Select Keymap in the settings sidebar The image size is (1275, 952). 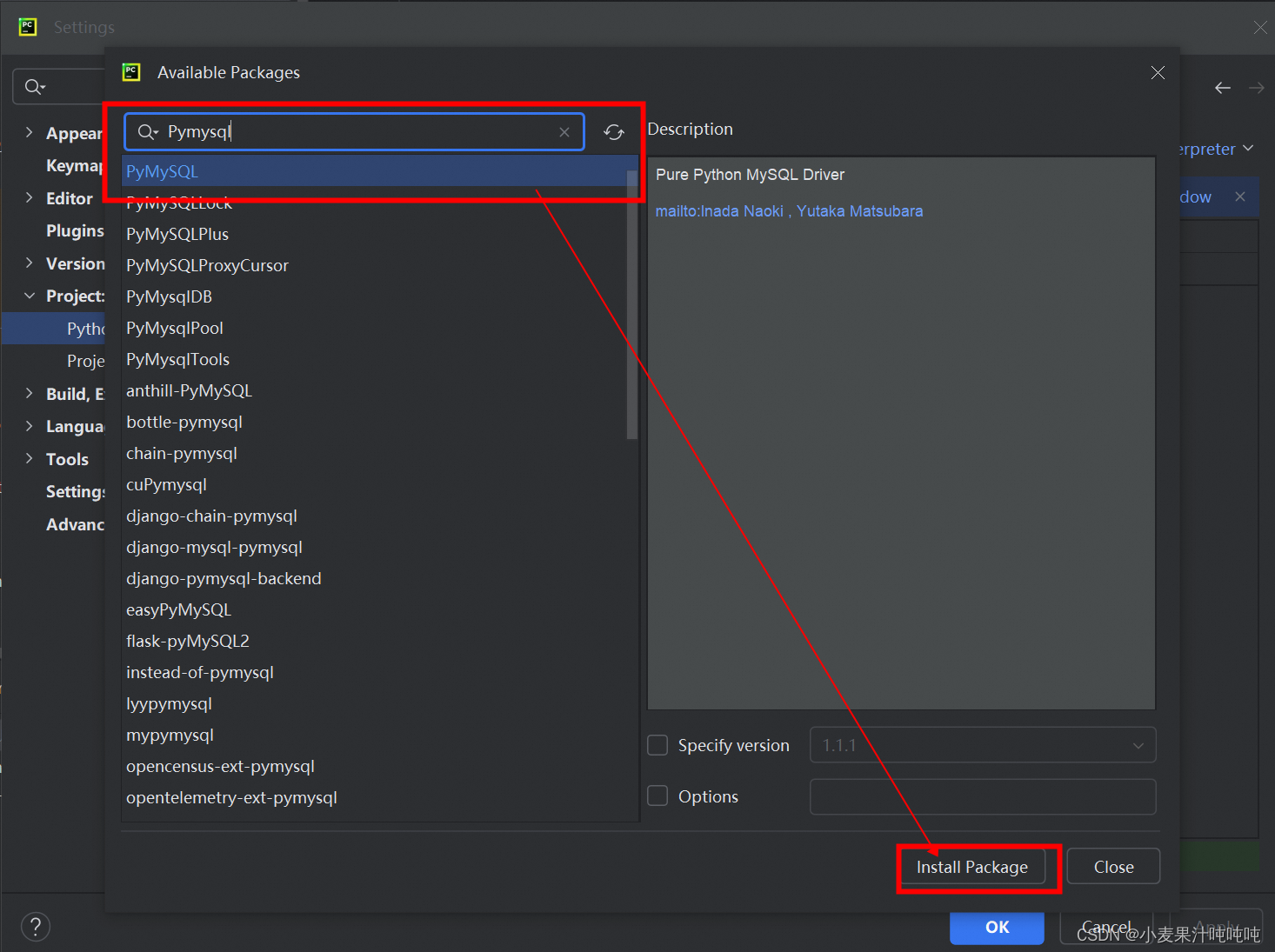(74, 165)
